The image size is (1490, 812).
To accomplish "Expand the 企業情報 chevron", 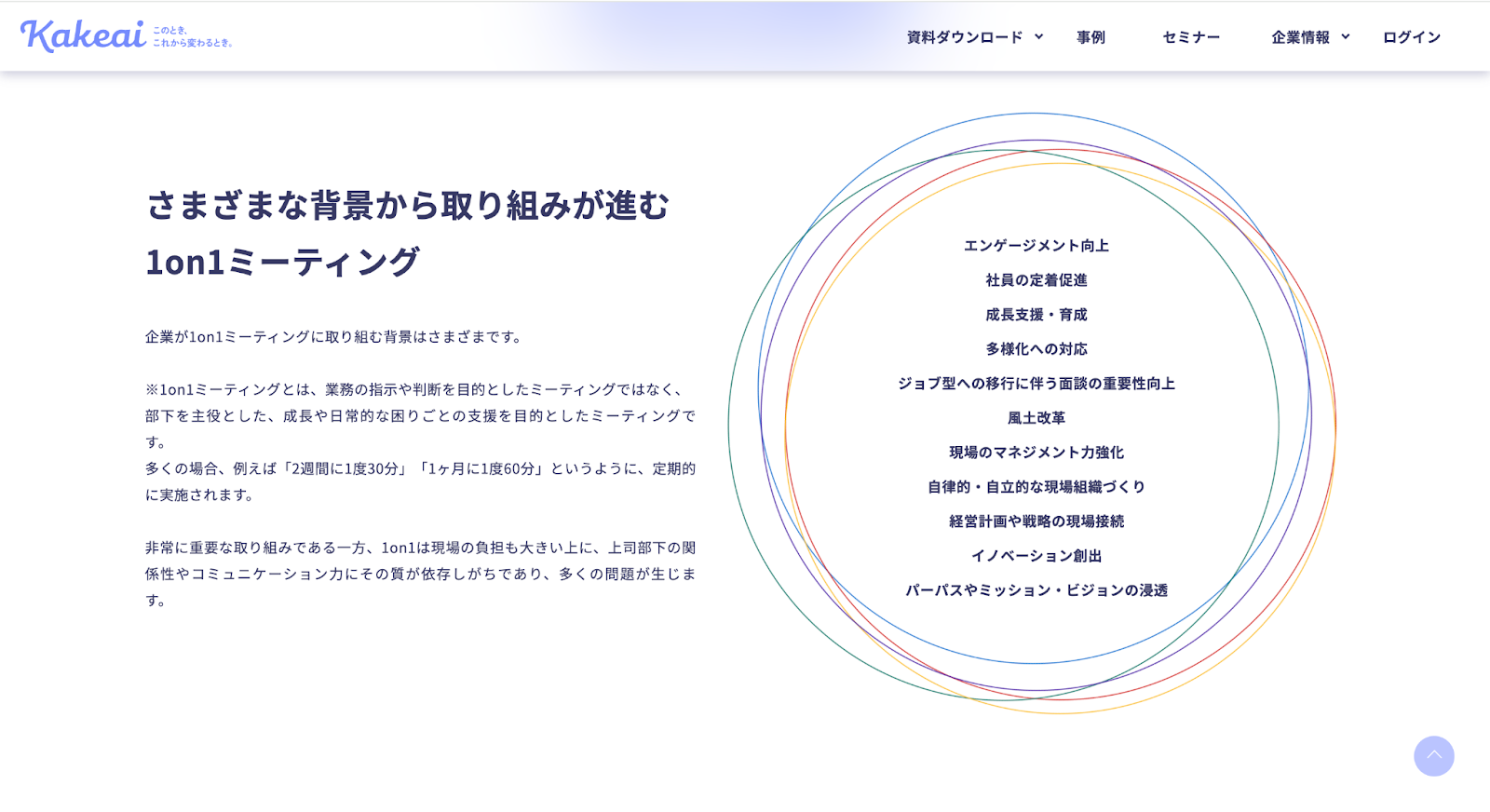I will coord(1346,37).
